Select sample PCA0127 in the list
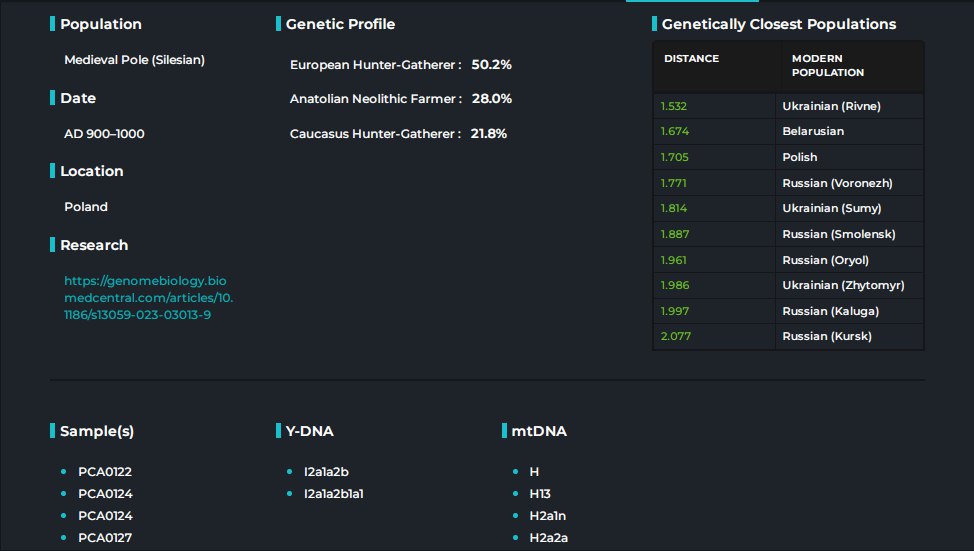 click(x=105, y=538)
